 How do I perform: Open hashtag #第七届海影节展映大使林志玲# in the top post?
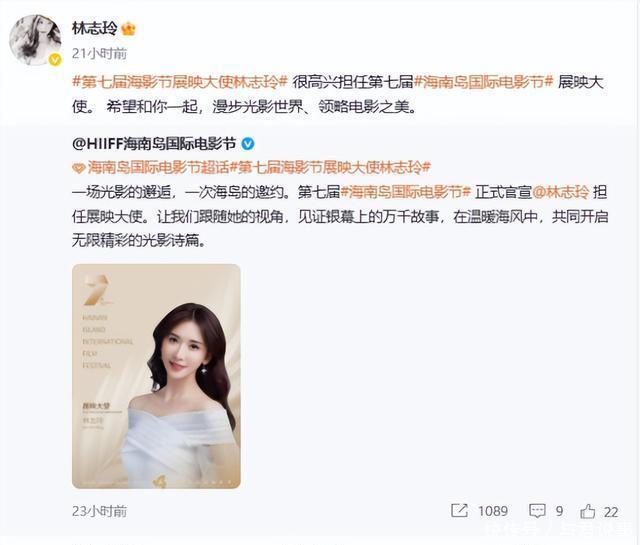[180, 82]
